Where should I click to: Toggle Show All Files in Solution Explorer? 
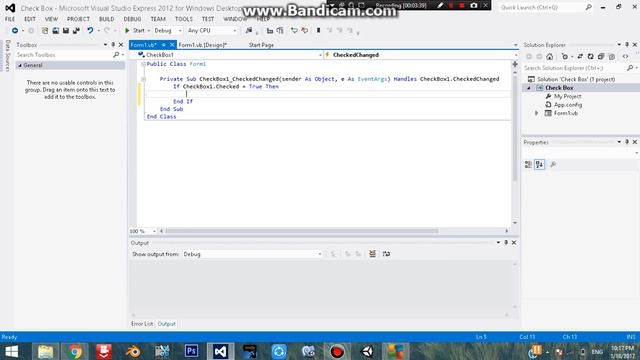coord(611,57)
